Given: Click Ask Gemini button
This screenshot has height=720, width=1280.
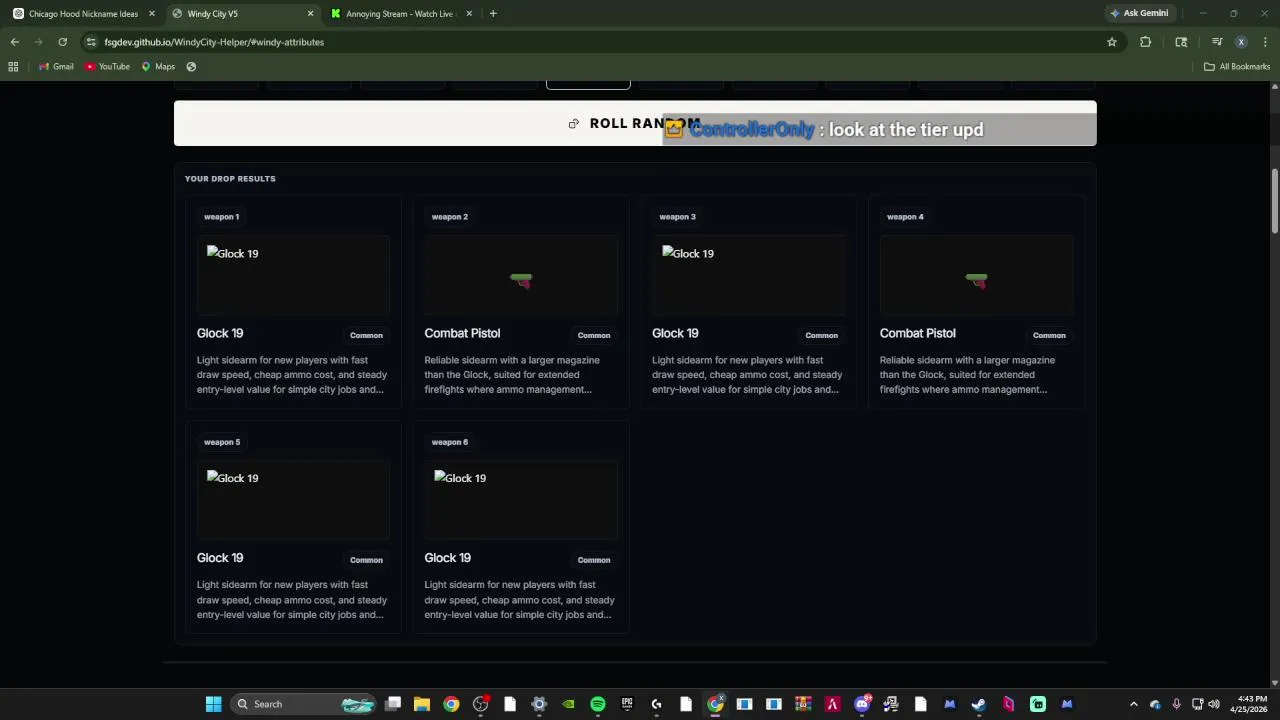Looking at the screenshot, I should [1139, 13].
